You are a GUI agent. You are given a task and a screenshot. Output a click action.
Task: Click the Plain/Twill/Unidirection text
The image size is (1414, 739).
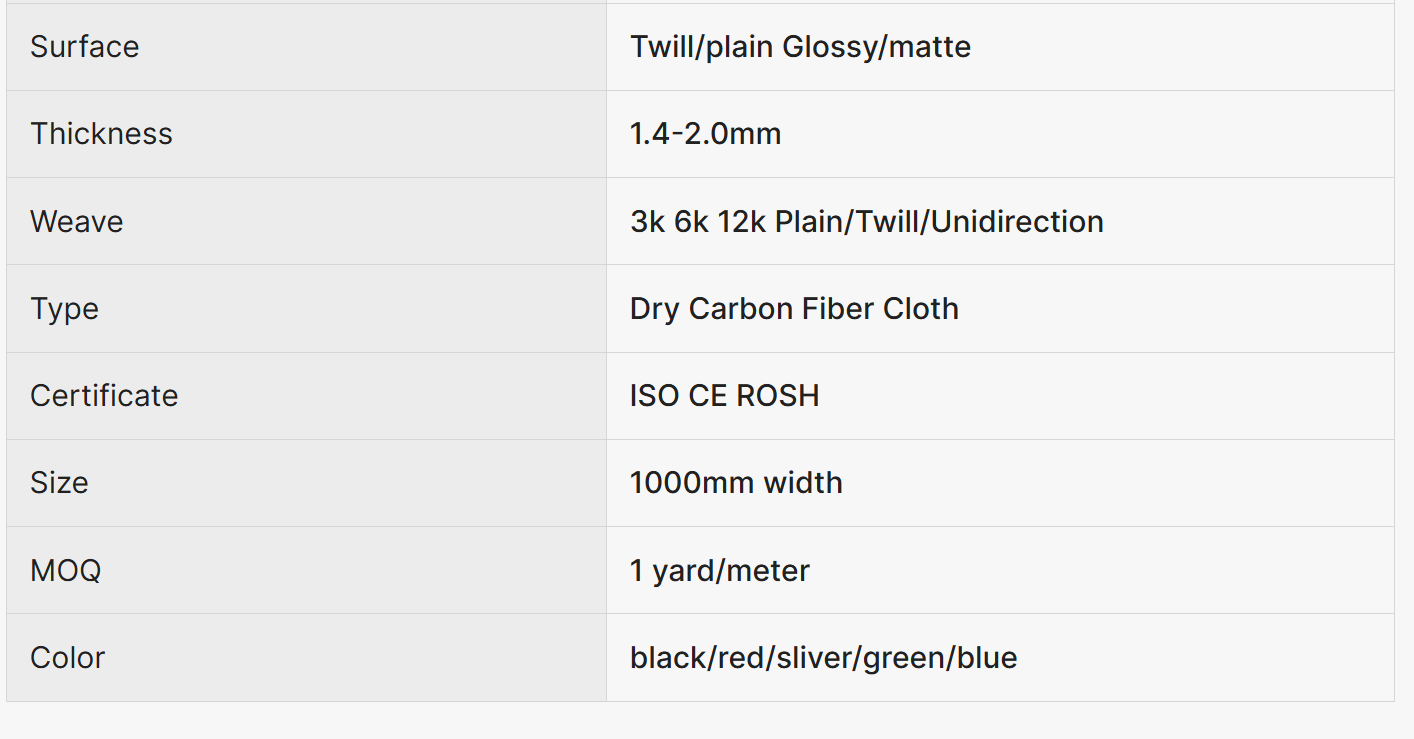(x=975, y=221)
